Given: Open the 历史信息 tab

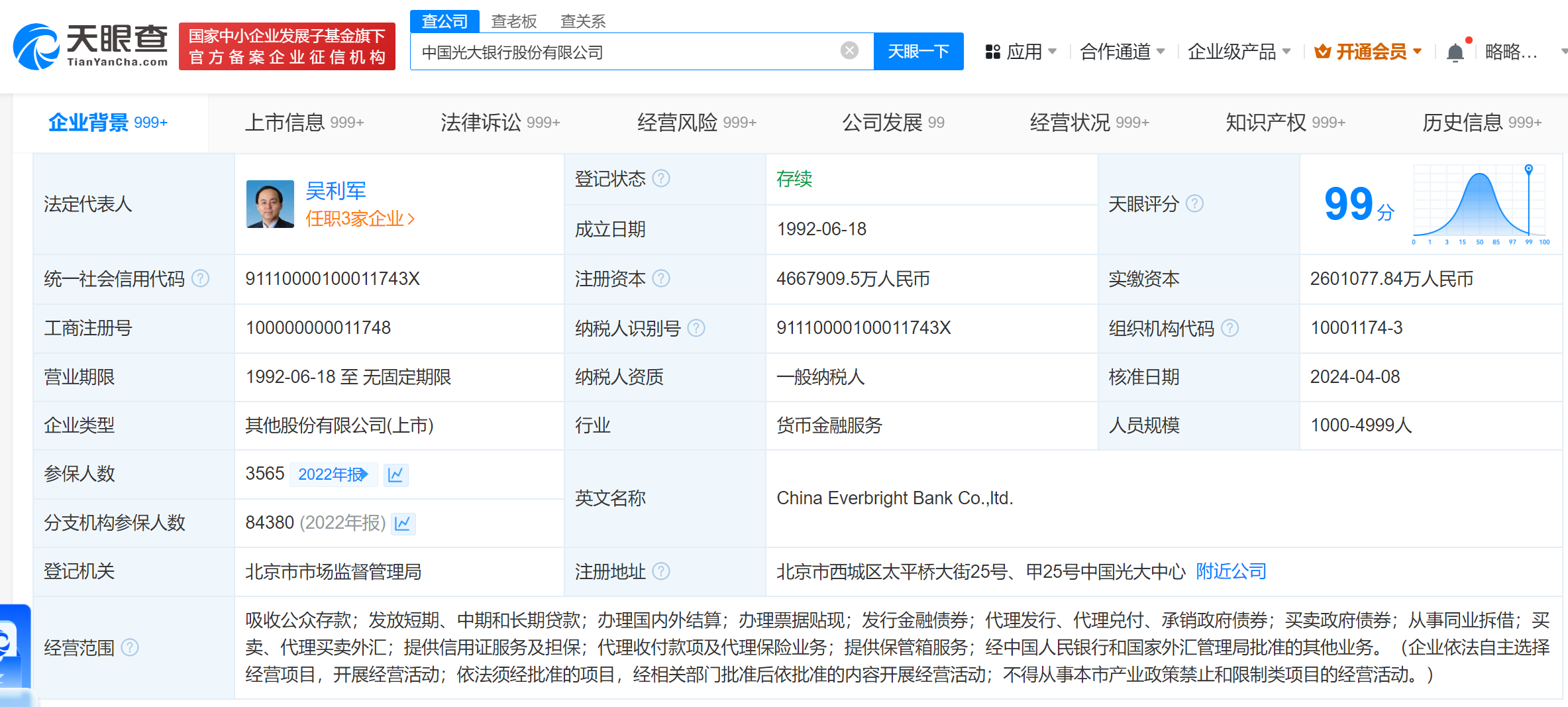Looking at the screenshot, I should click(1483, 123).
